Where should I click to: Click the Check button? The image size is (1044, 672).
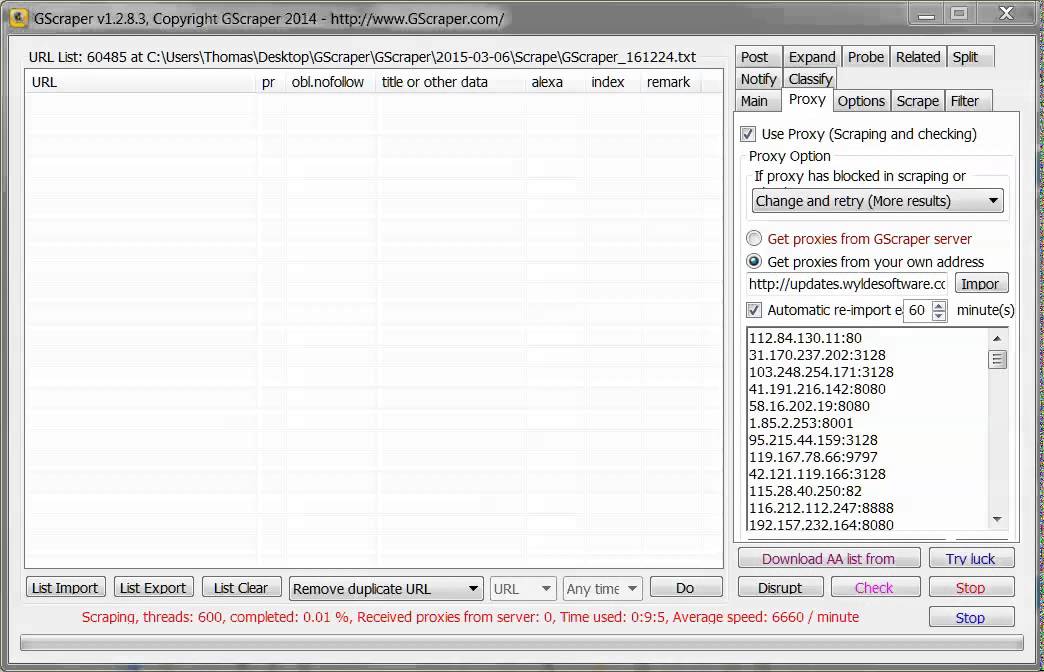click(874, 587)
